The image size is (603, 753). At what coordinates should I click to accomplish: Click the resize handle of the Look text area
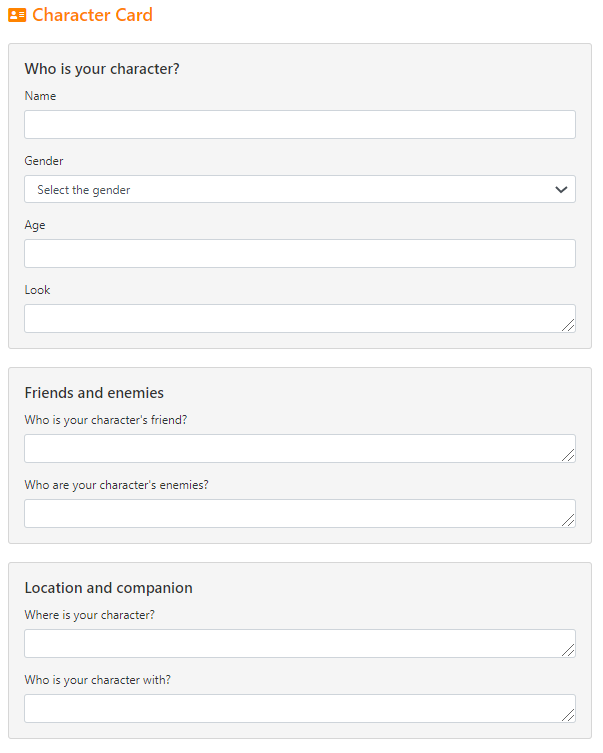568,326
